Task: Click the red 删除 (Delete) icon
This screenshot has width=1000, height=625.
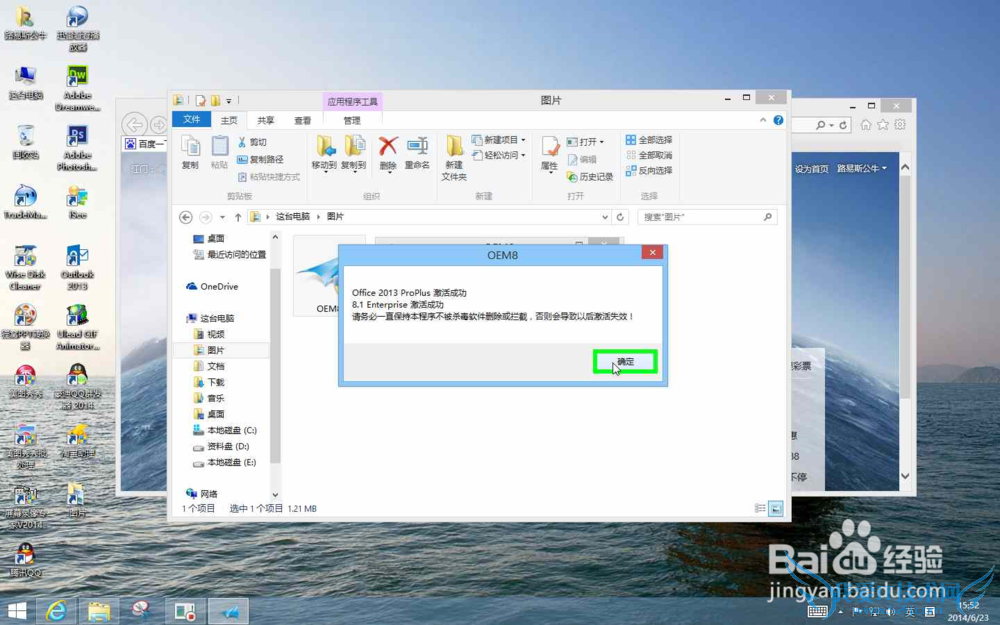Action: [388, 153]
